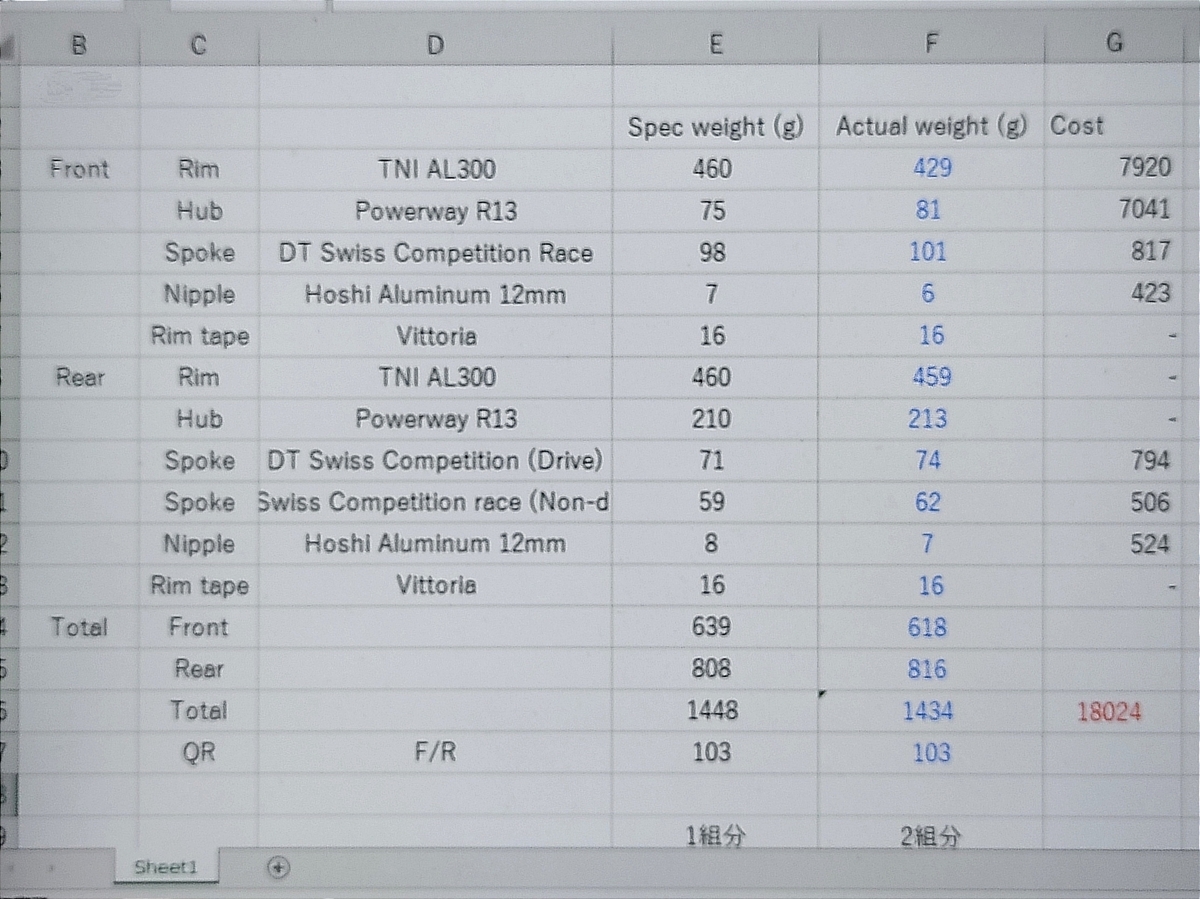Screen dimensions: 1200x899
Task: Select column D header
Action: 435,43
